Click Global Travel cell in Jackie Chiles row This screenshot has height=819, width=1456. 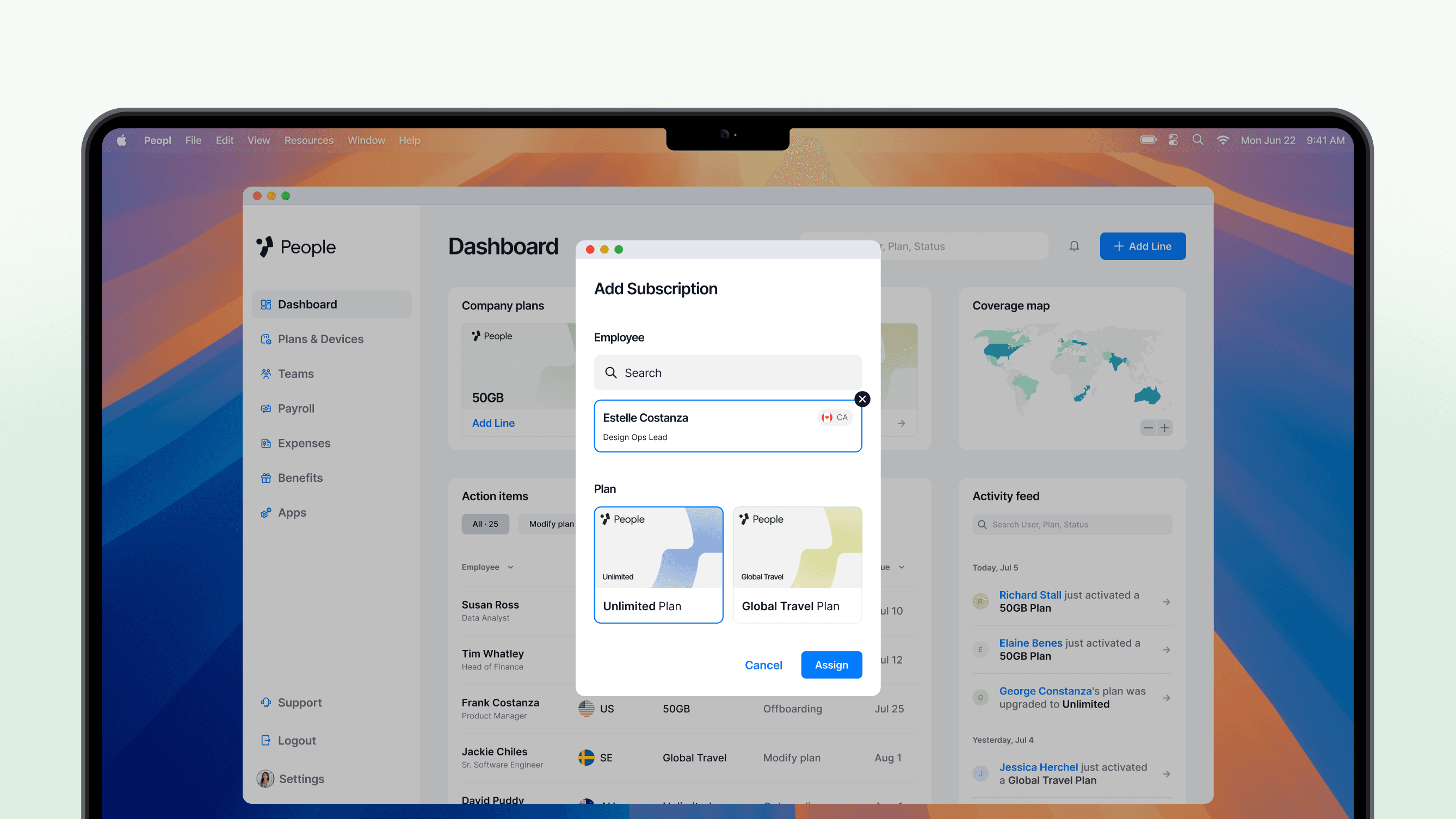point(694,758)
